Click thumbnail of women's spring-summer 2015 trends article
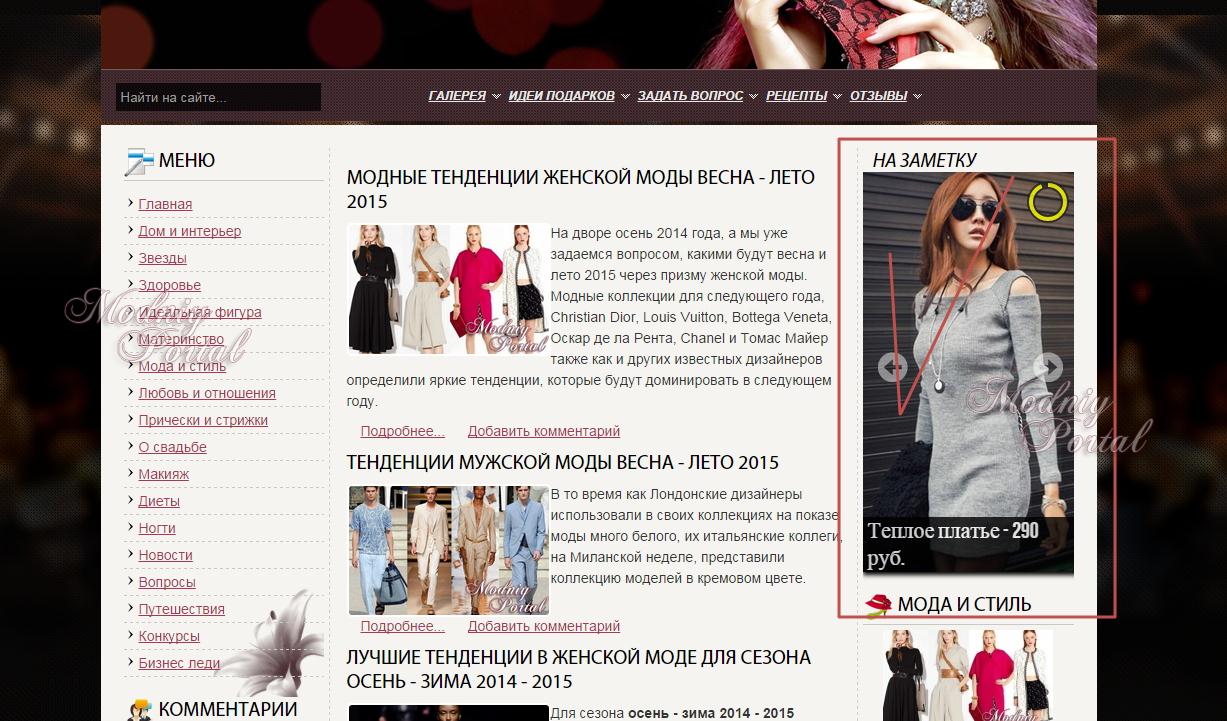The image size is (1227, 721). pyautogui.click(x=448, y=289)
